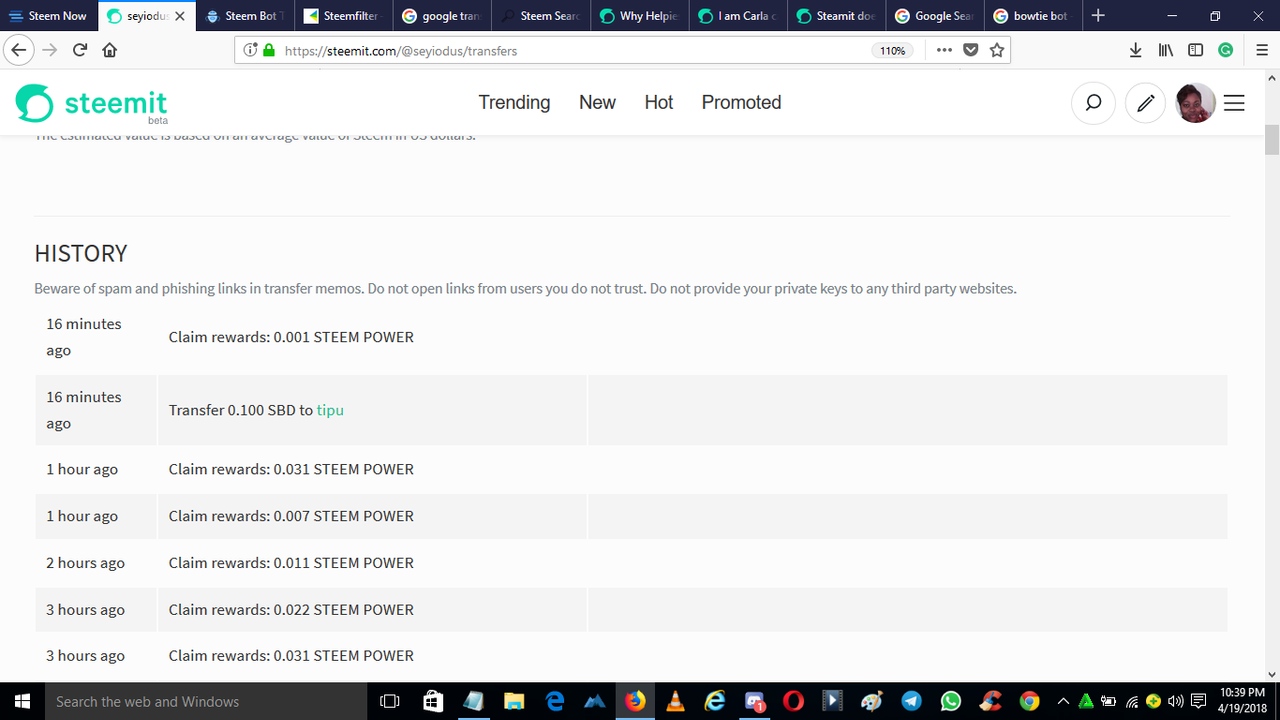
Task: Open the Hot posts feed
Action: (x=659, y=102)
